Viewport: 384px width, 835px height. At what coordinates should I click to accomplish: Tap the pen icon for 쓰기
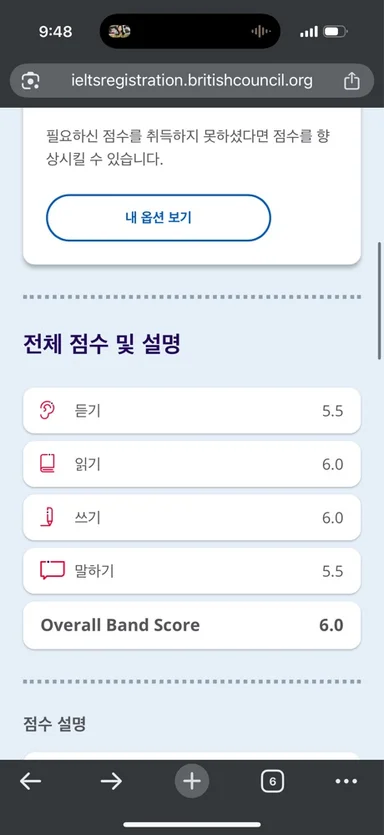(48, 518)
